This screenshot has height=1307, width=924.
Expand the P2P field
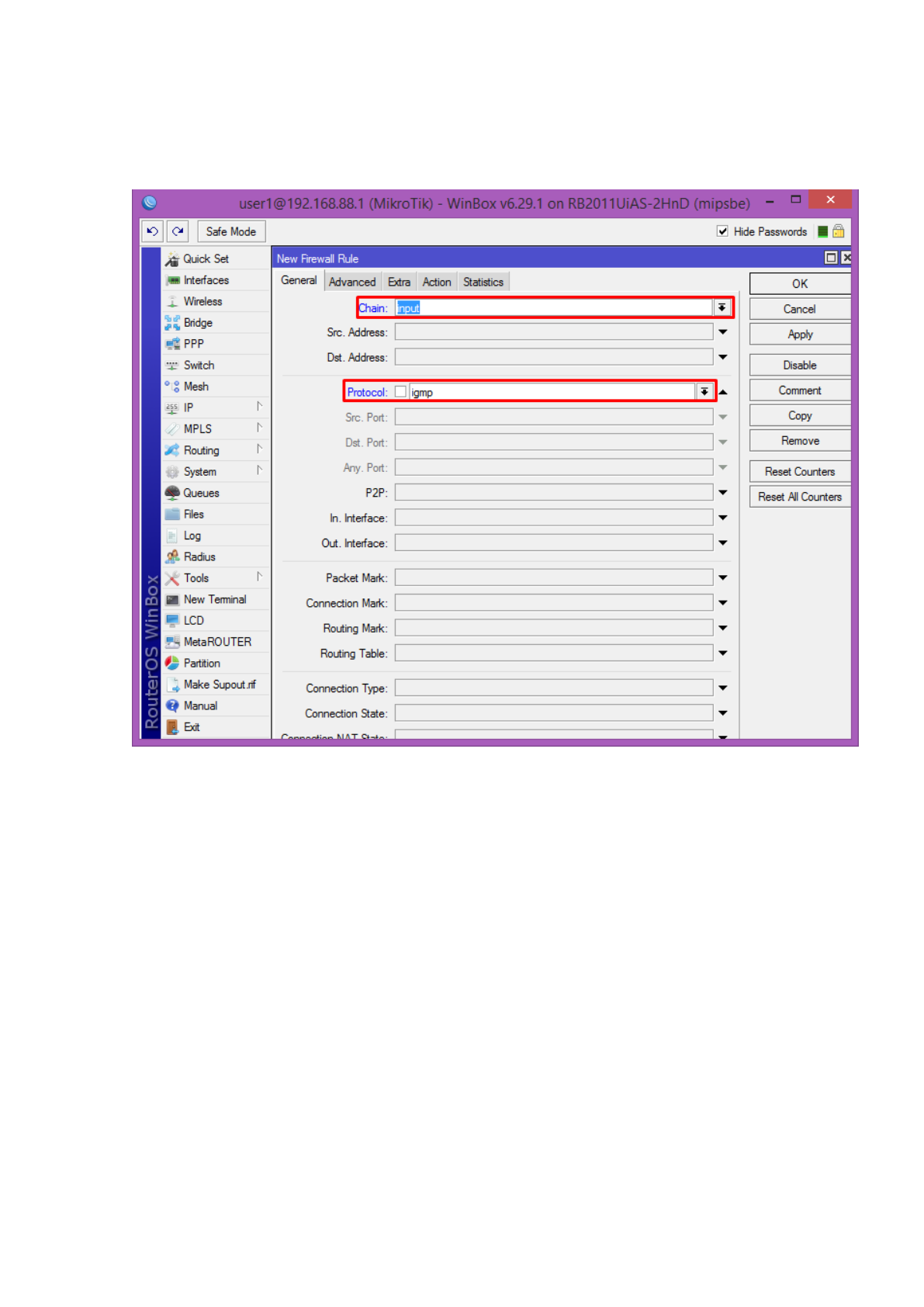point(723,493)
